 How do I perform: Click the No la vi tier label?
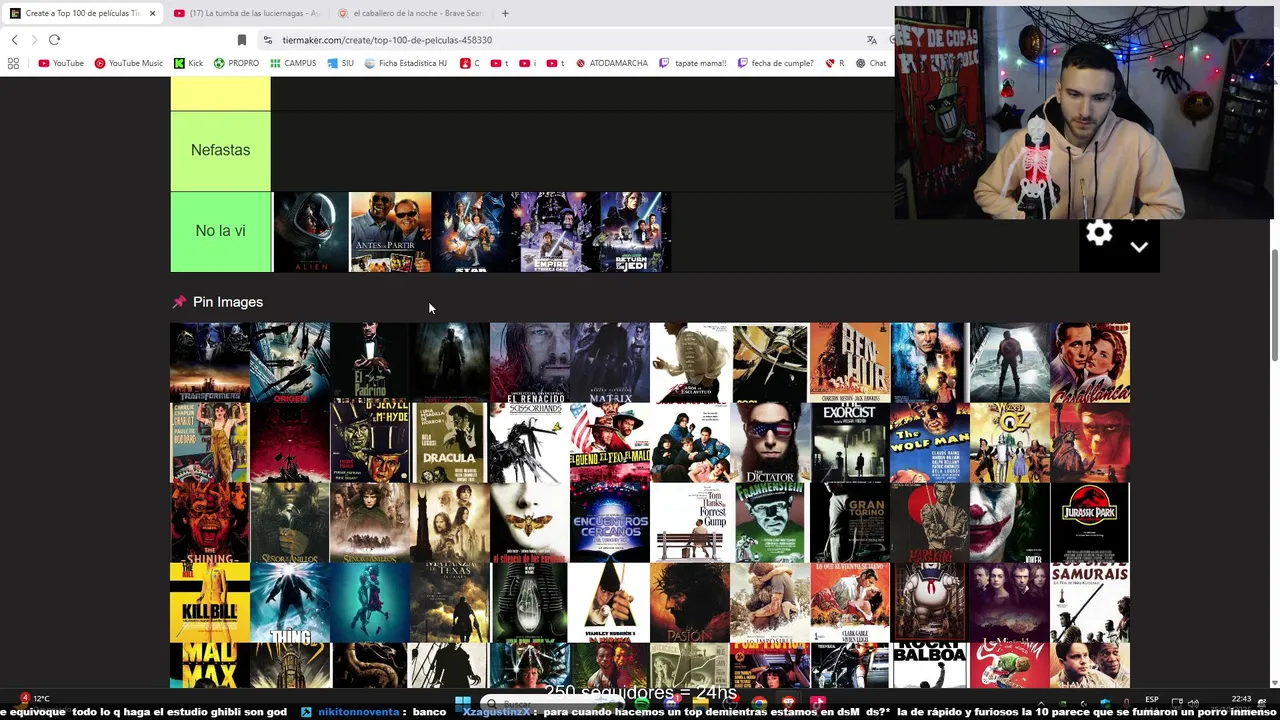[220, 231]
